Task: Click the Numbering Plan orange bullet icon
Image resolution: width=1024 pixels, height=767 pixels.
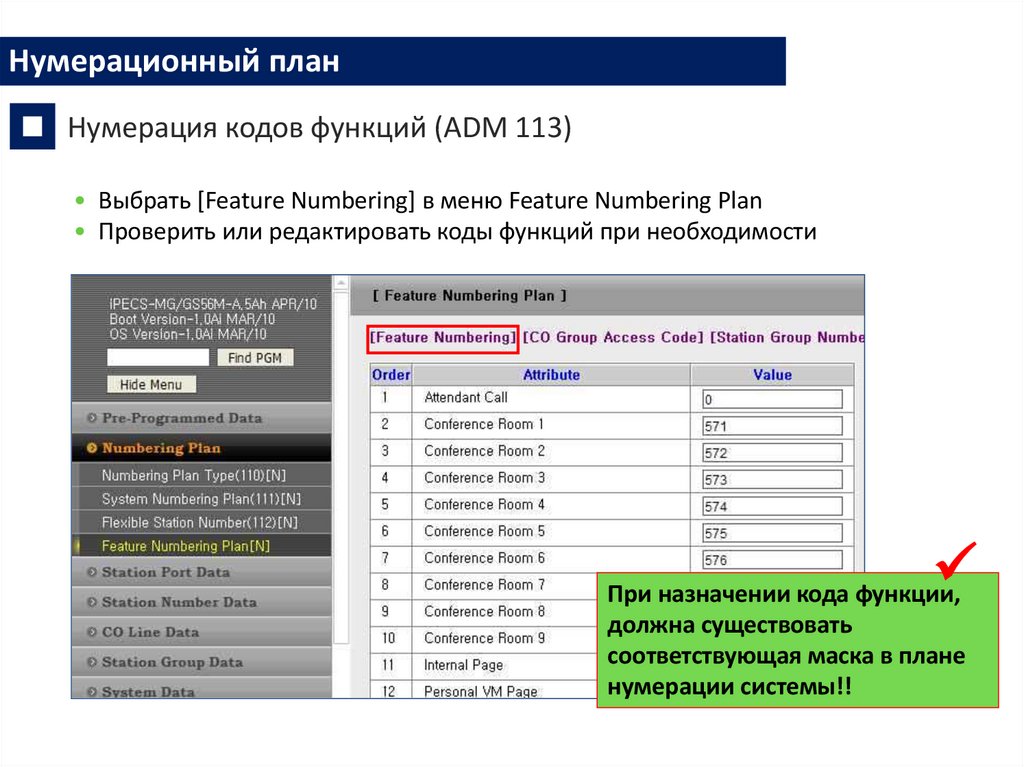Action: tap(92, 448)
